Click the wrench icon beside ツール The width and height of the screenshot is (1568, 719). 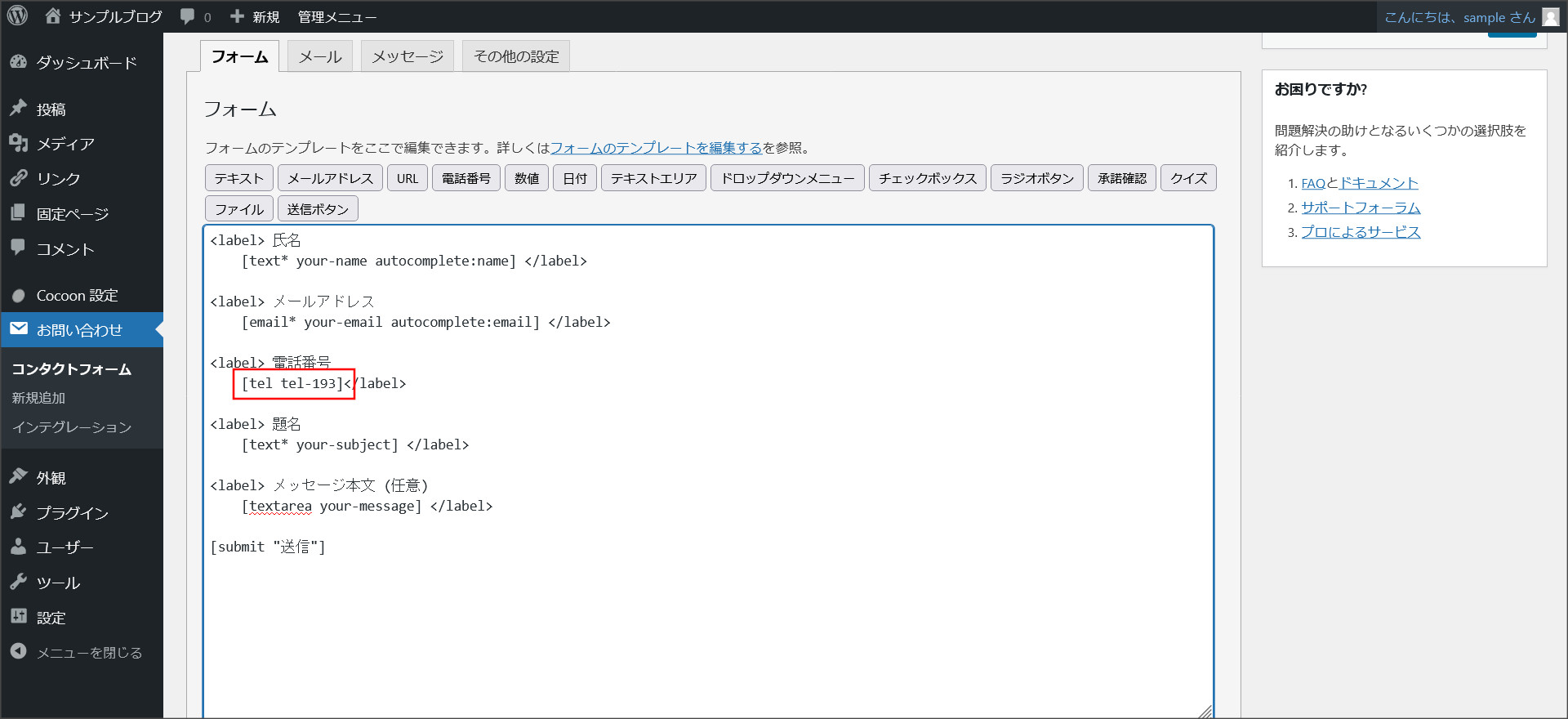tap(19, 582)
